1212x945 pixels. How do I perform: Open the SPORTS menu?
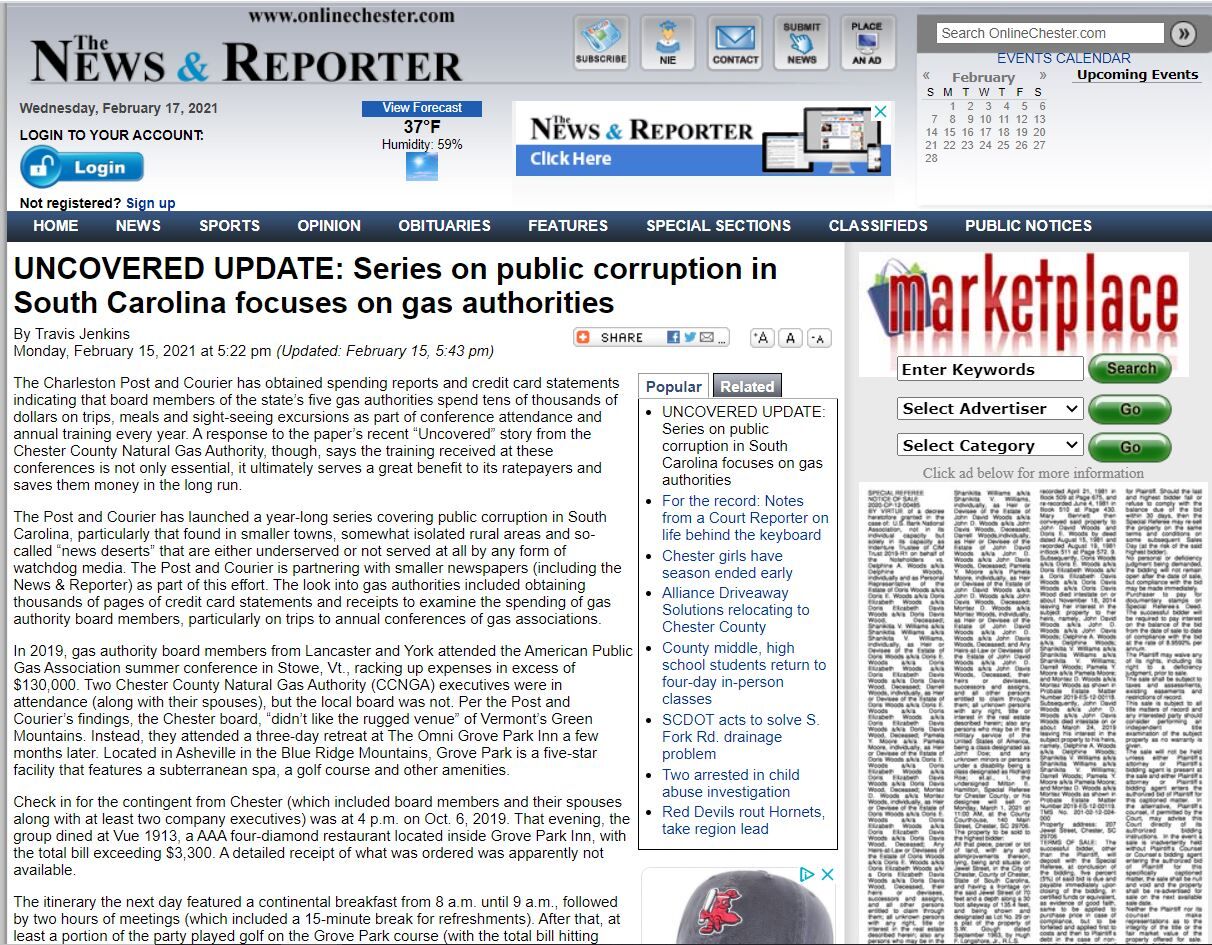[x=229, y=226]
